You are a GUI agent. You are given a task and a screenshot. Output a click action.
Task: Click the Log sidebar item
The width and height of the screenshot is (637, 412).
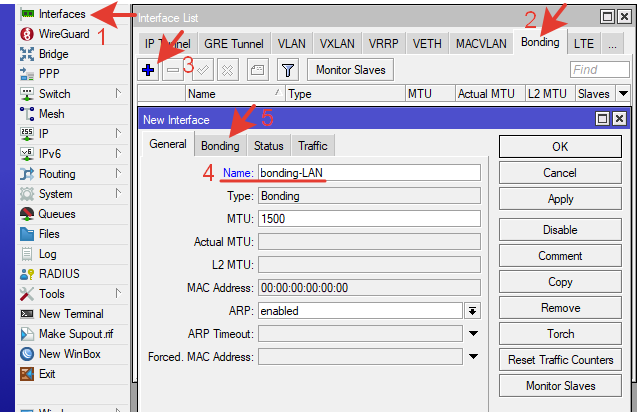point(47,254)
